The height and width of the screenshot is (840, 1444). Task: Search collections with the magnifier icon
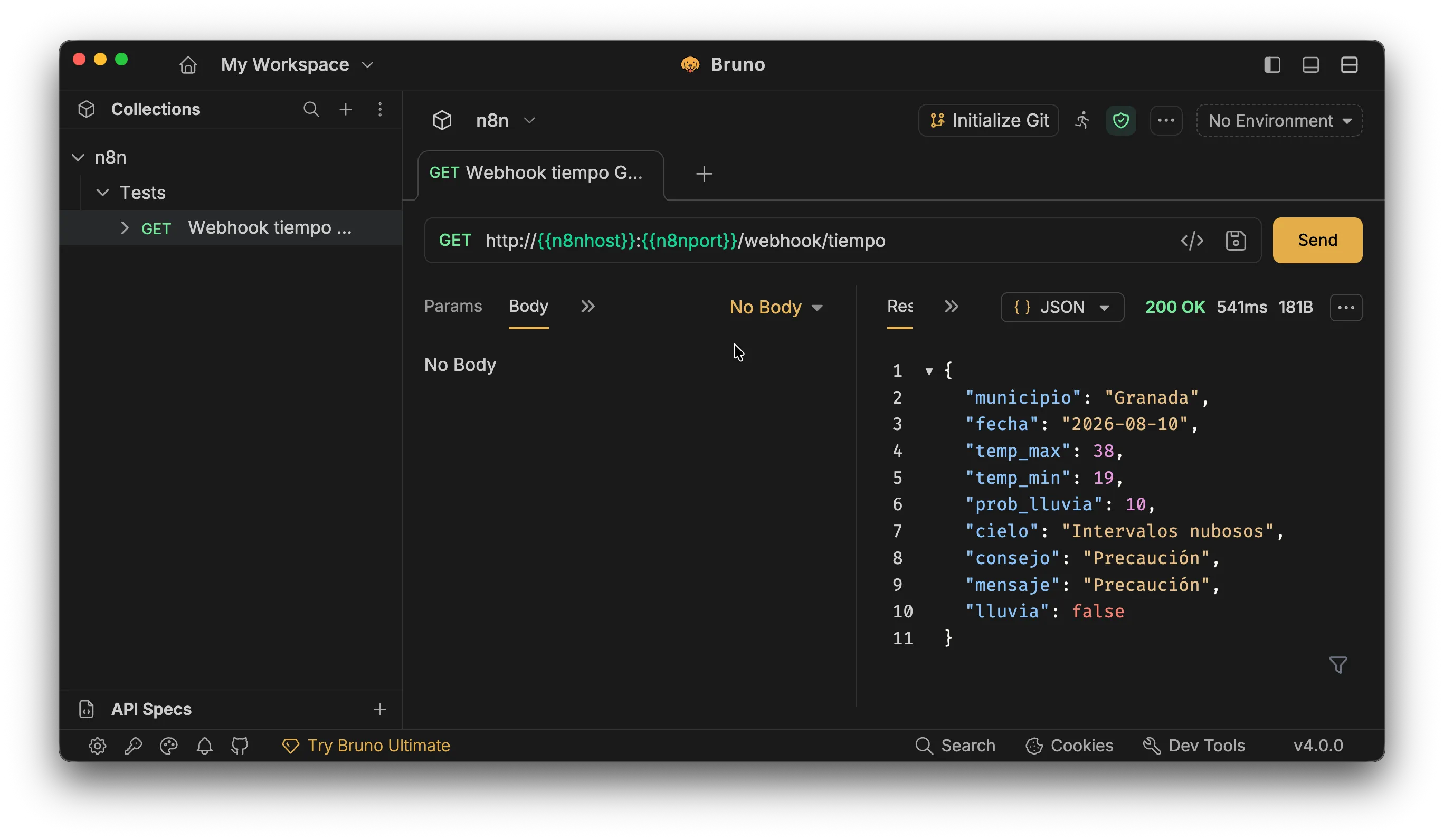click(311, 109)
